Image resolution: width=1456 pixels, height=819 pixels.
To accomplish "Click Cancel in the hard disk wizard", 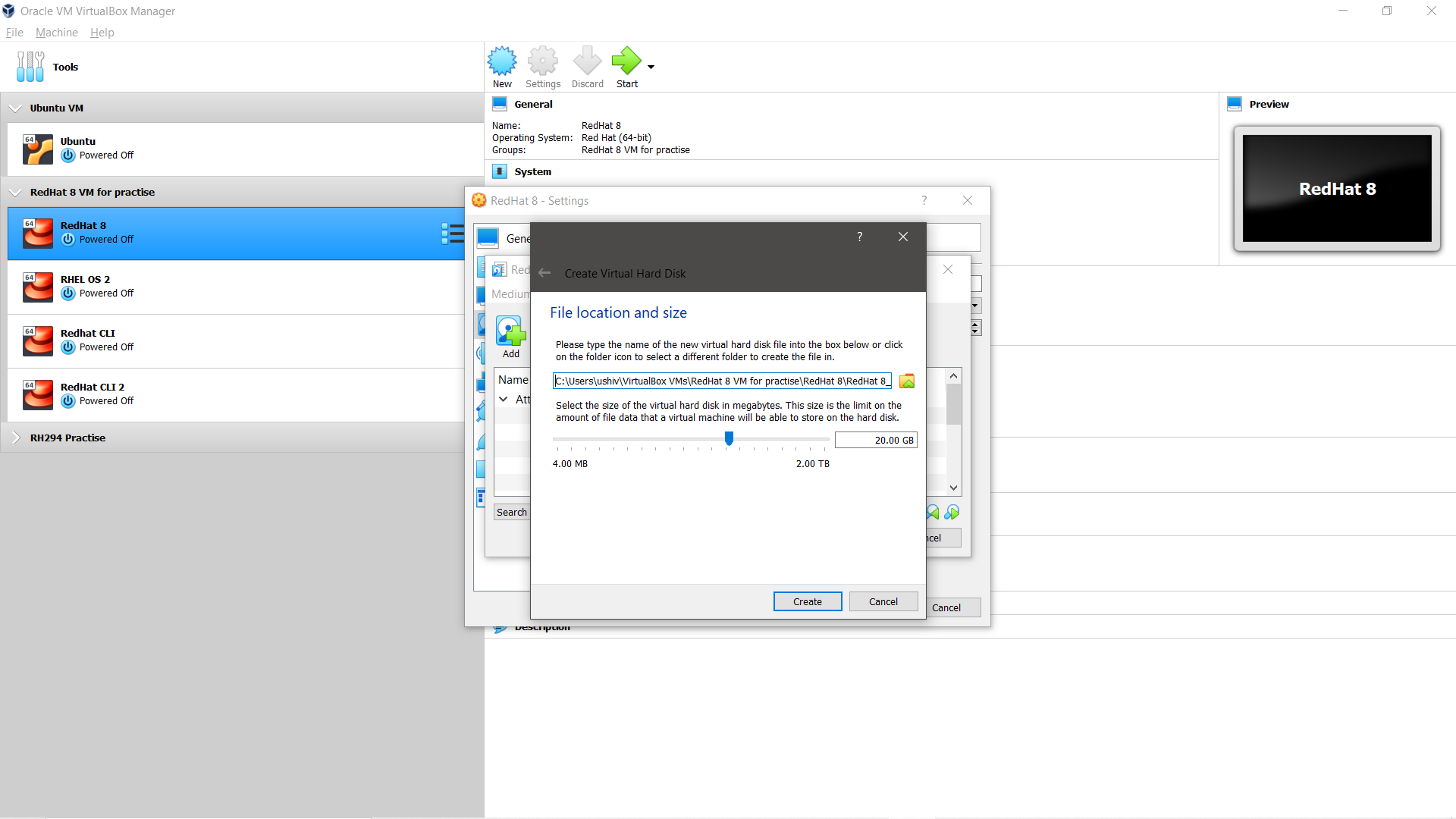I will tap(883, 601).
